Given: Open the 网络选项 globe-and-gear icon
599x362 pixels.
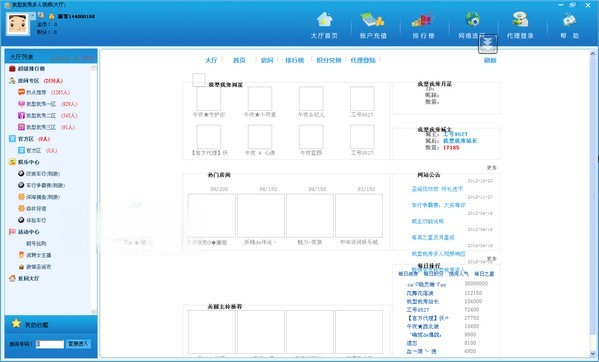Looking at the screenshot, I should [x=473, y=19].
